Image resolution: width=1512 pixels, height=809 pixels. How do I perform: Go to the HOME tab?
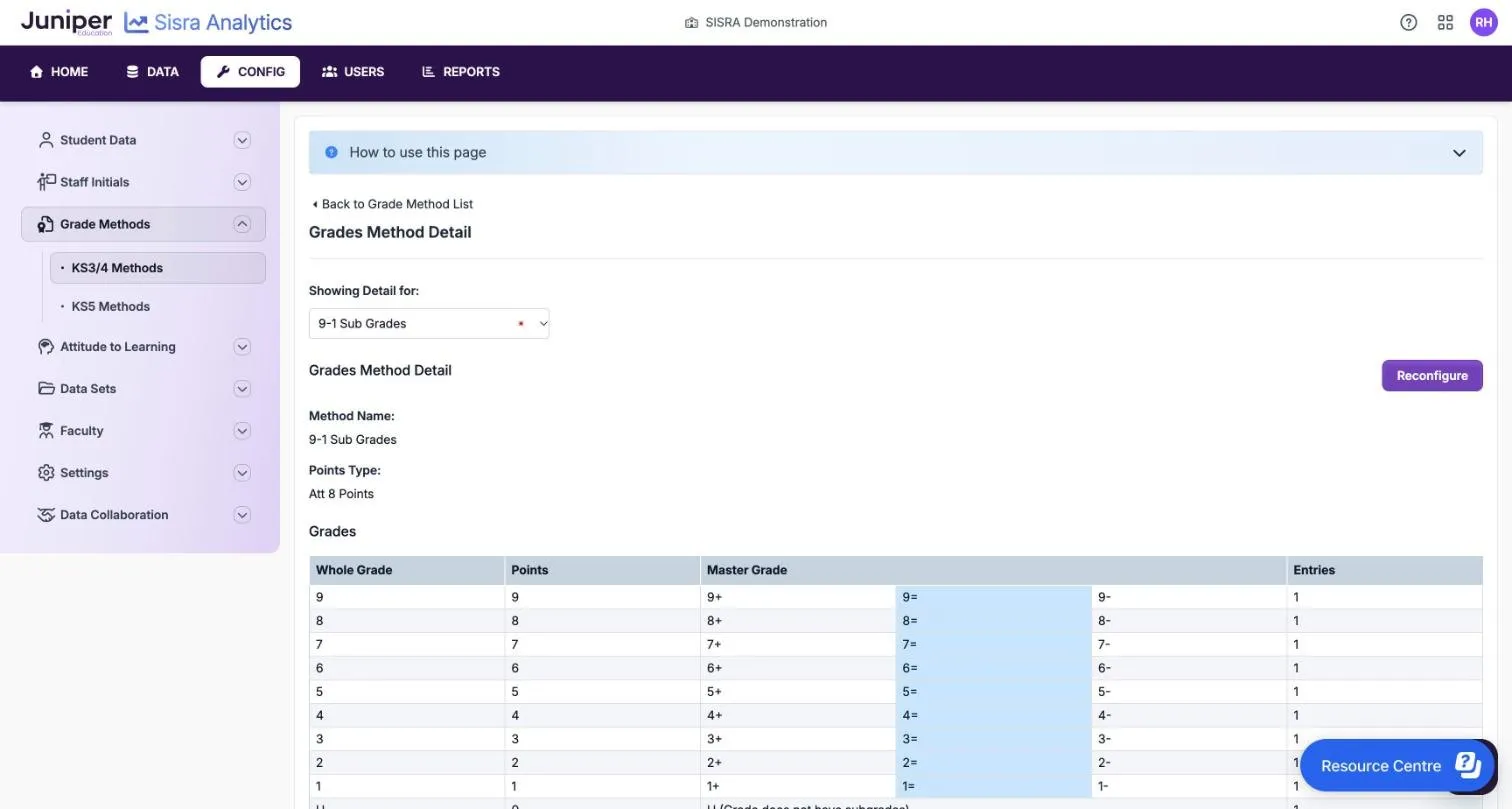(59, 72)
